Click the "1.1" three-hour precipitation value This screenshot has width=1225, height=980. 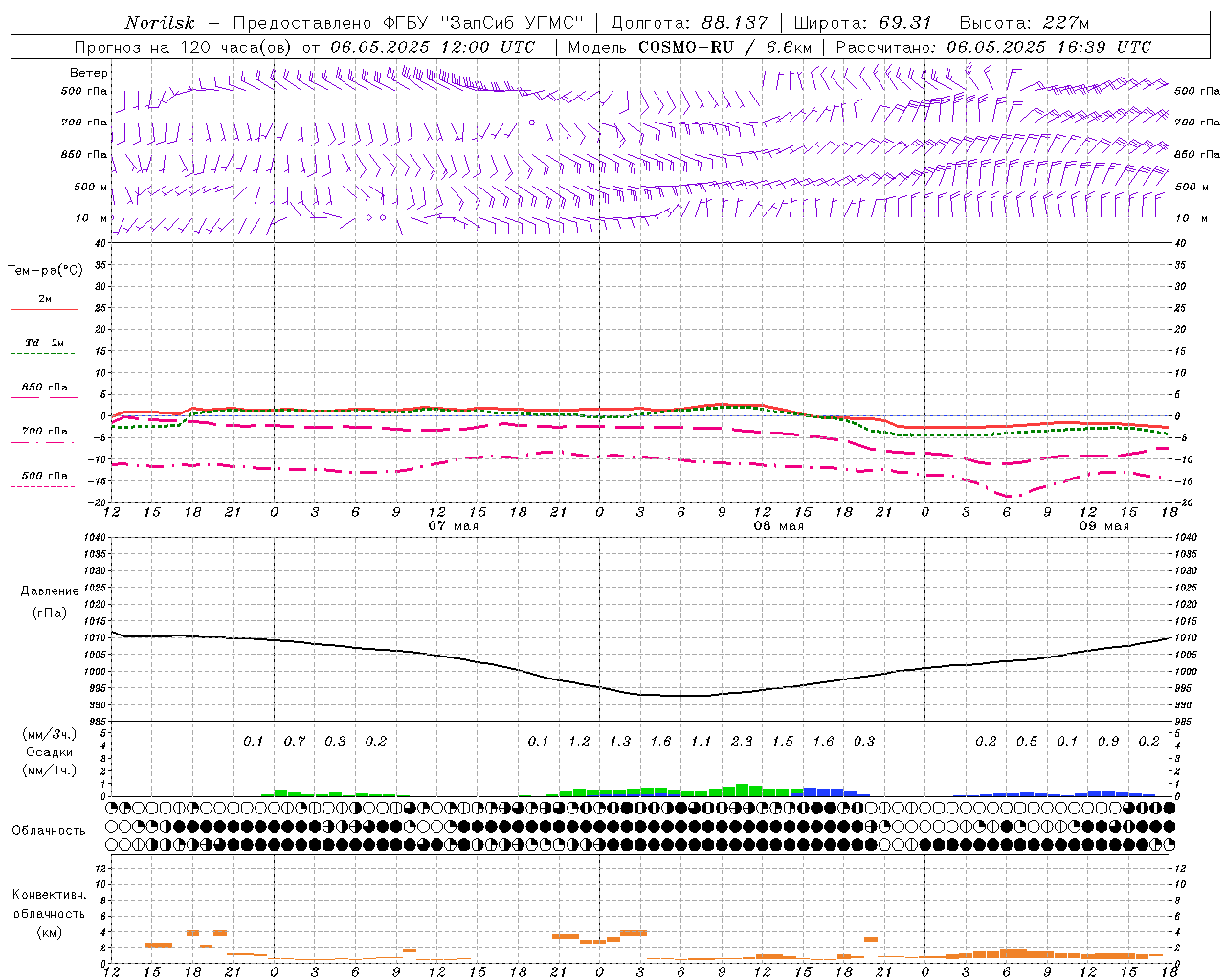click(x=701, y=741)
